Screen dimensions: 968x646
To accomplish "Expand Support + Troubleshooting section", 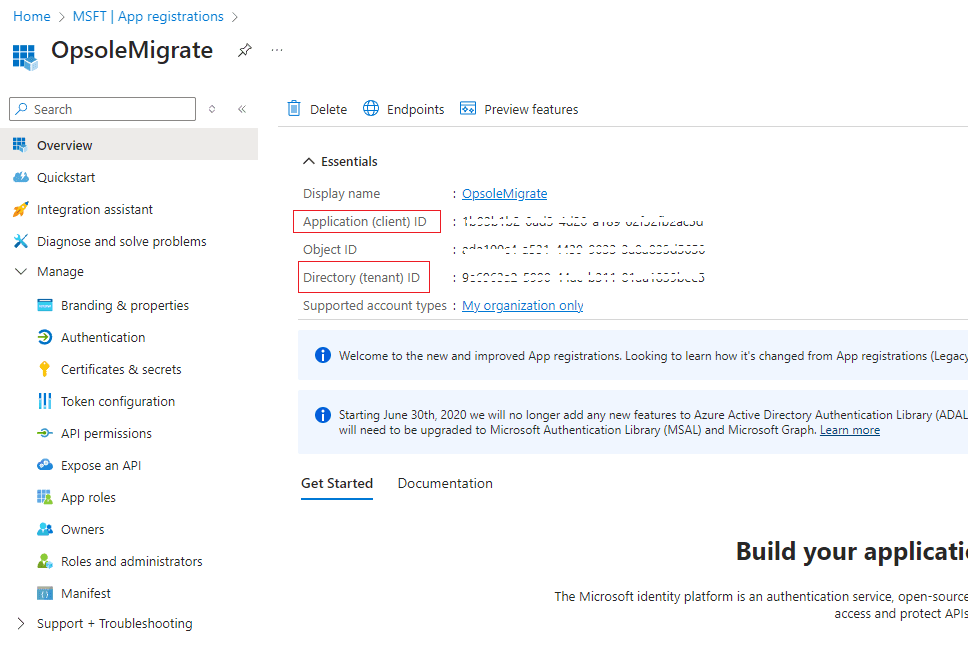I will click(21, 623).
